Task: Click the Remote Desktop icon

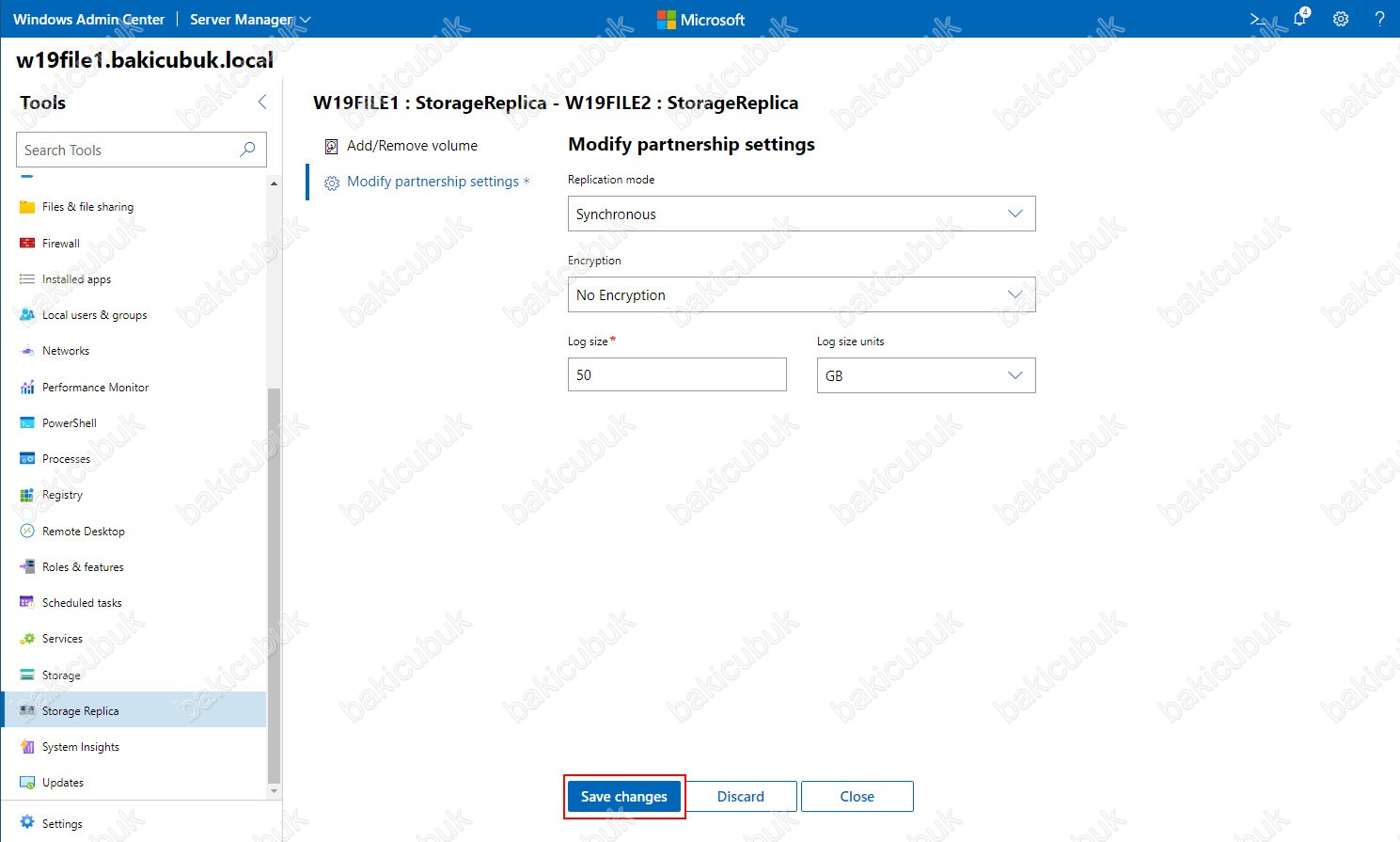Action: point(27,532)
